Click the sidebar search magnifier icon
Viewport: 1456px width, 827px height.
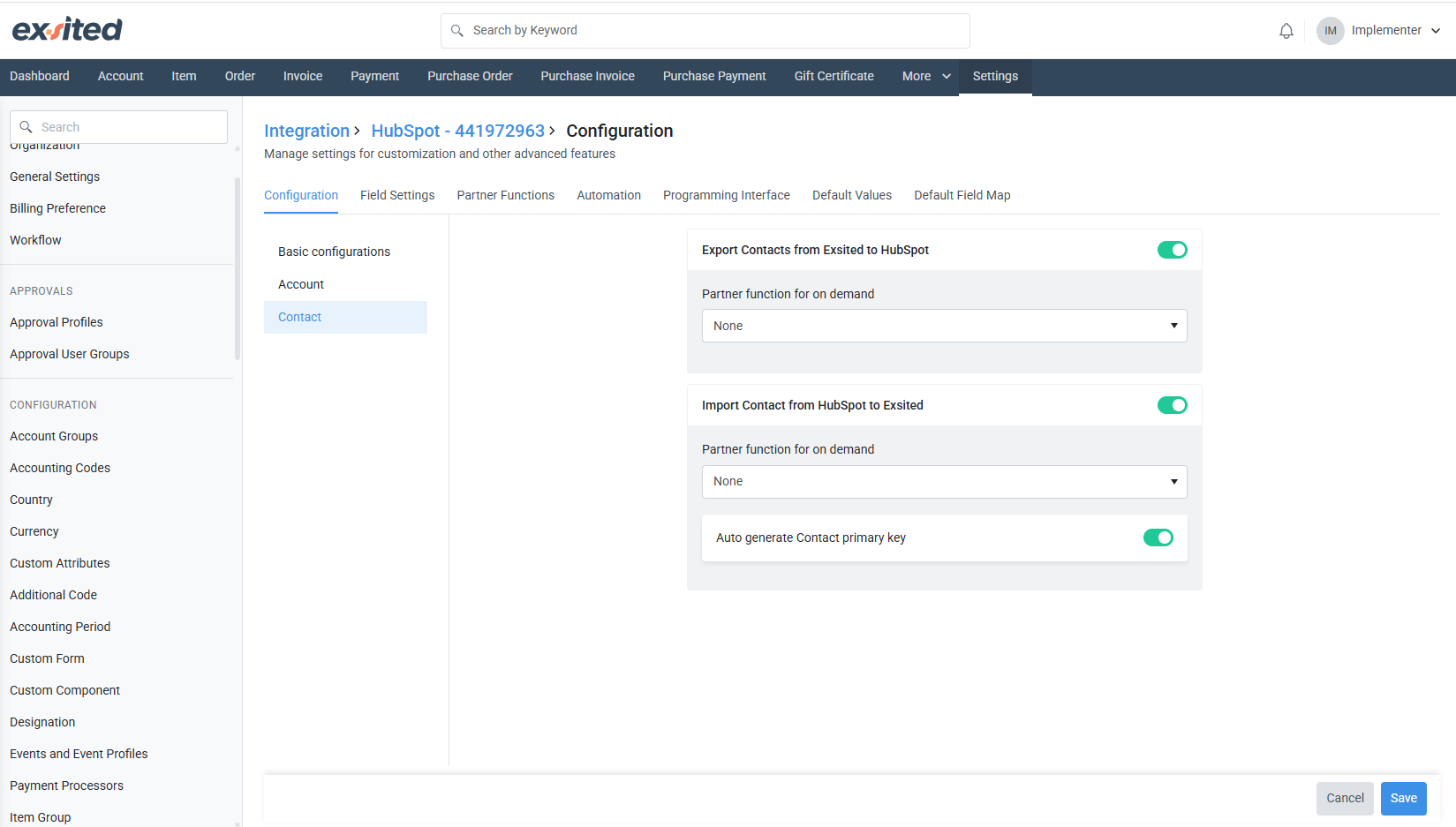click(26, 127)
